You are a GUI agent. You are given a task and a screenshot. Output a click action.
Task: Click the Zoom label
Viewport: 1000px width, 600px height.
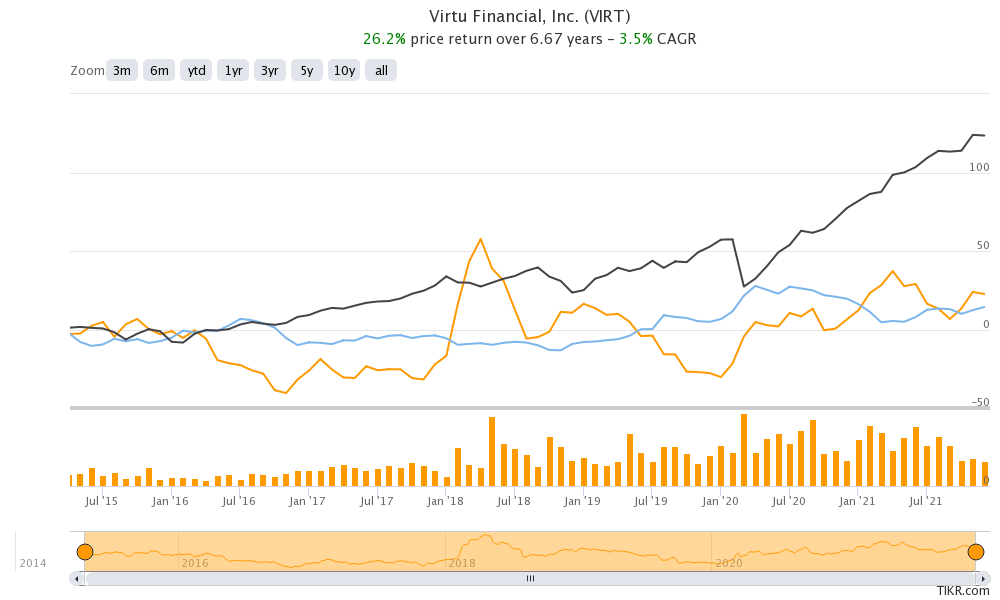pos(87,70)
